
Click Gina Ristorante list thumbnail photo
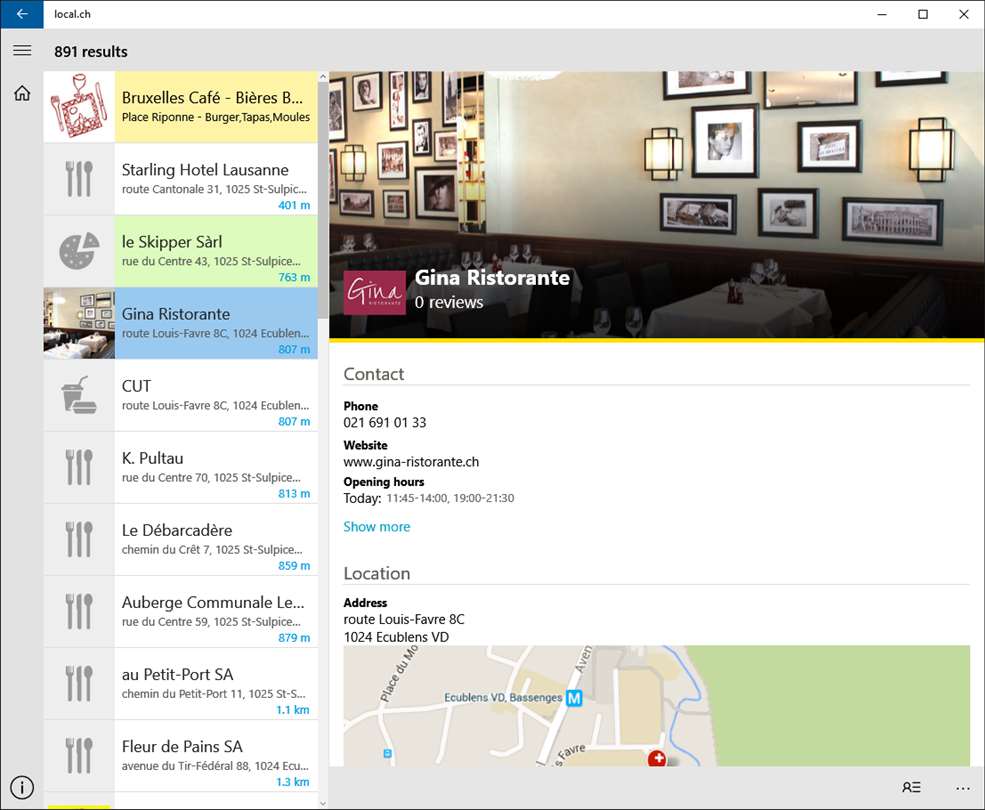tap(79, 323)
